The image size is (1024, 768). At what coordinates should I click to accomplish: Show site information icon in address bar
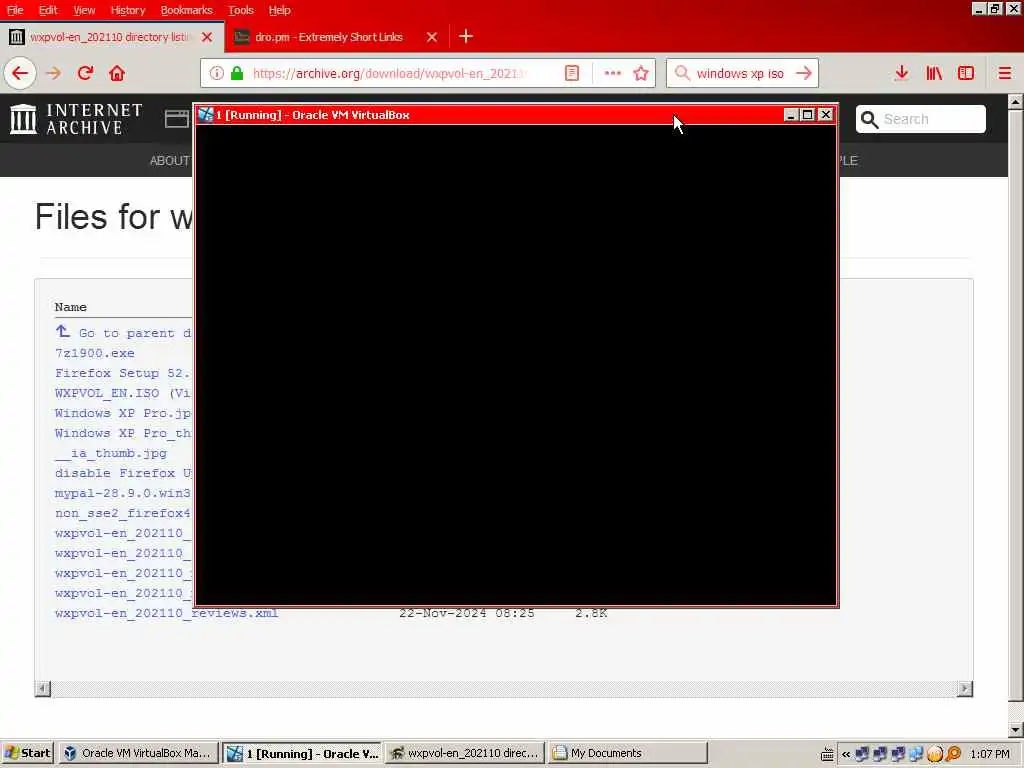(x=216, y=73)
